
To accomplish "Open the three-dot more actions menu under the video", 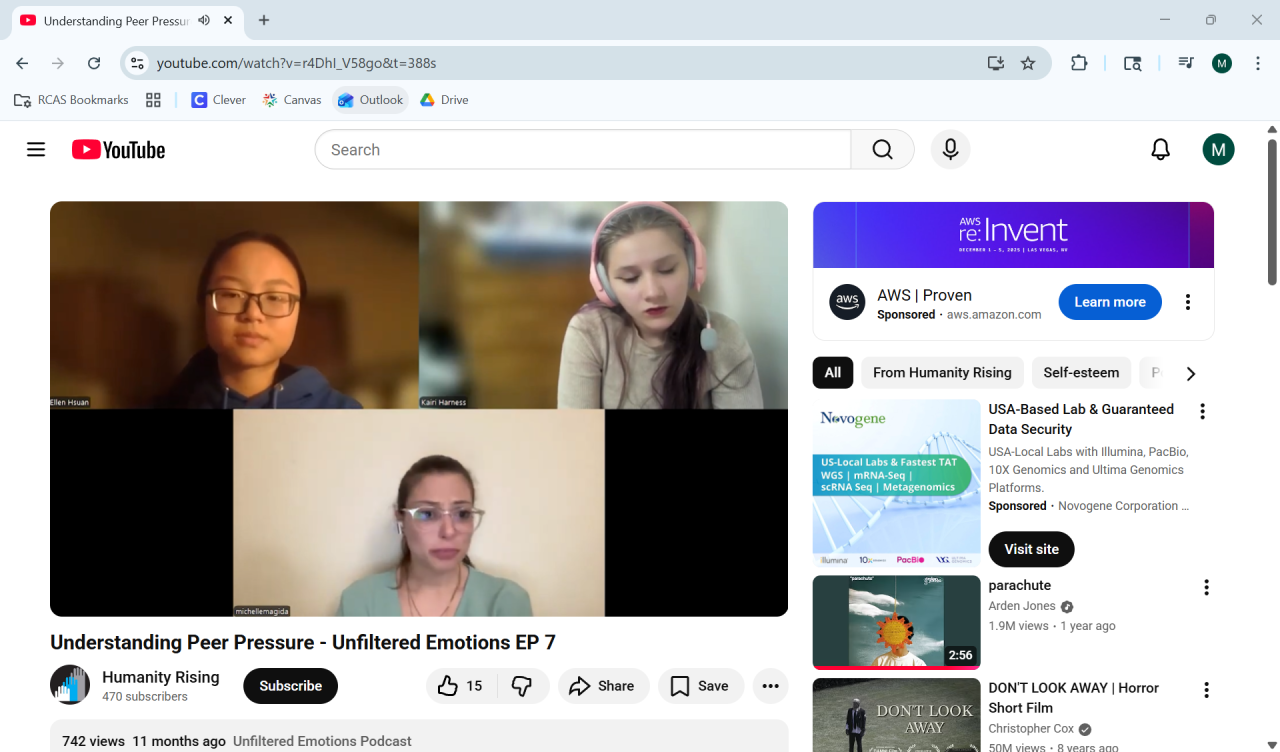I will click(770, 686).
